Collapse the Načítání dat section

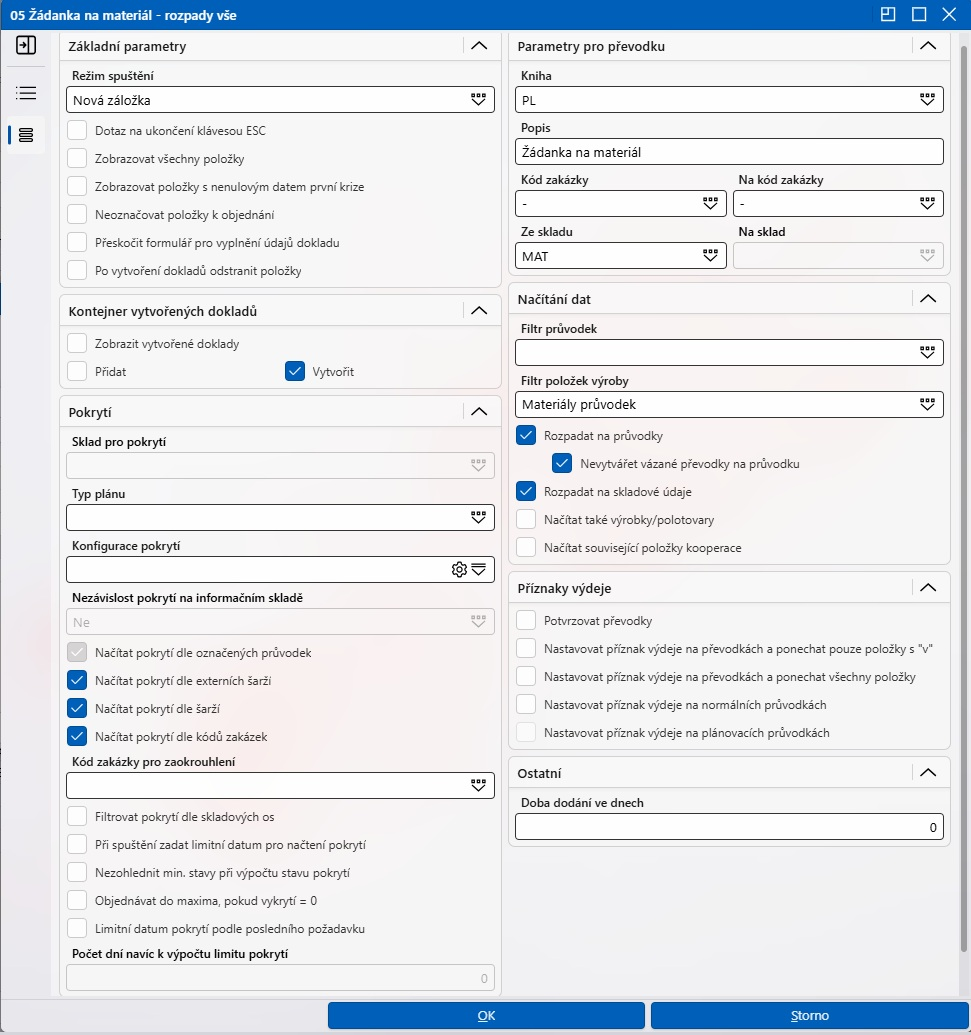pyautogui.click(x=928, y=298)
